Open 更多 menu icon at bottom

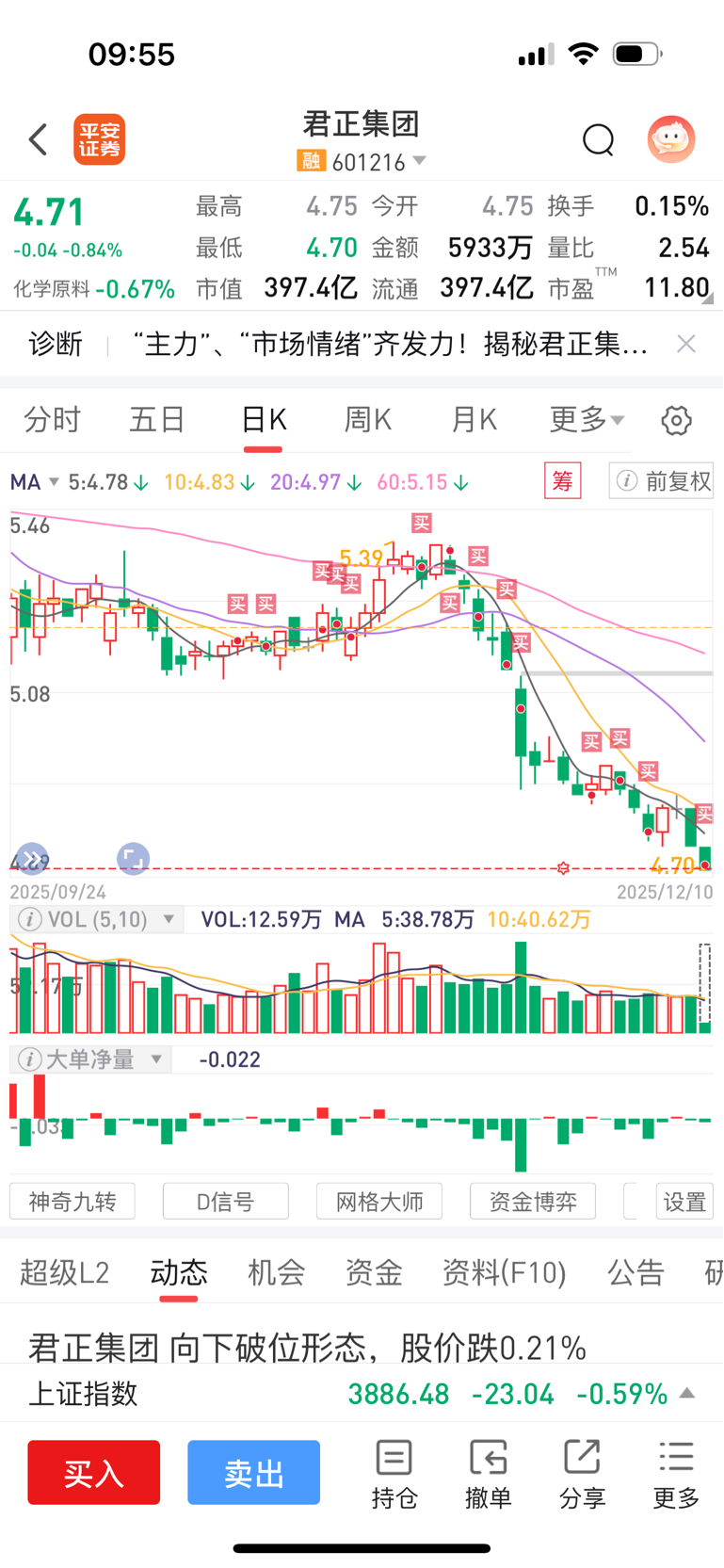676,1475
